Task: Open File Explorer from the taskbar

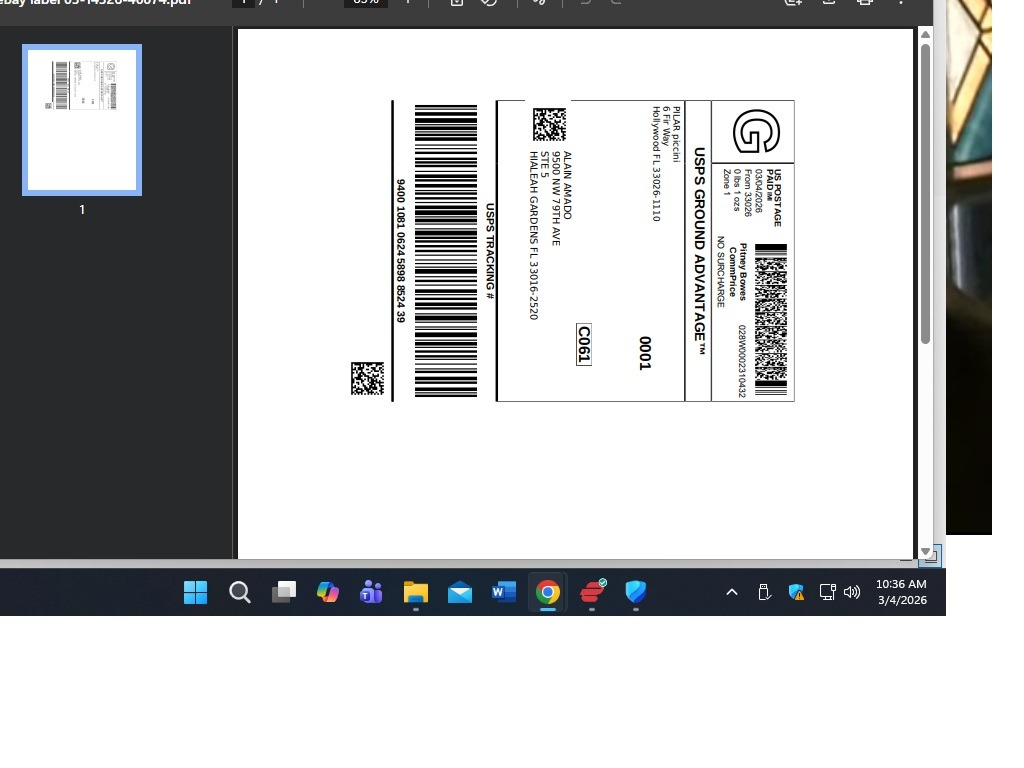Action: pyautogui.click(x=415, y=593)
